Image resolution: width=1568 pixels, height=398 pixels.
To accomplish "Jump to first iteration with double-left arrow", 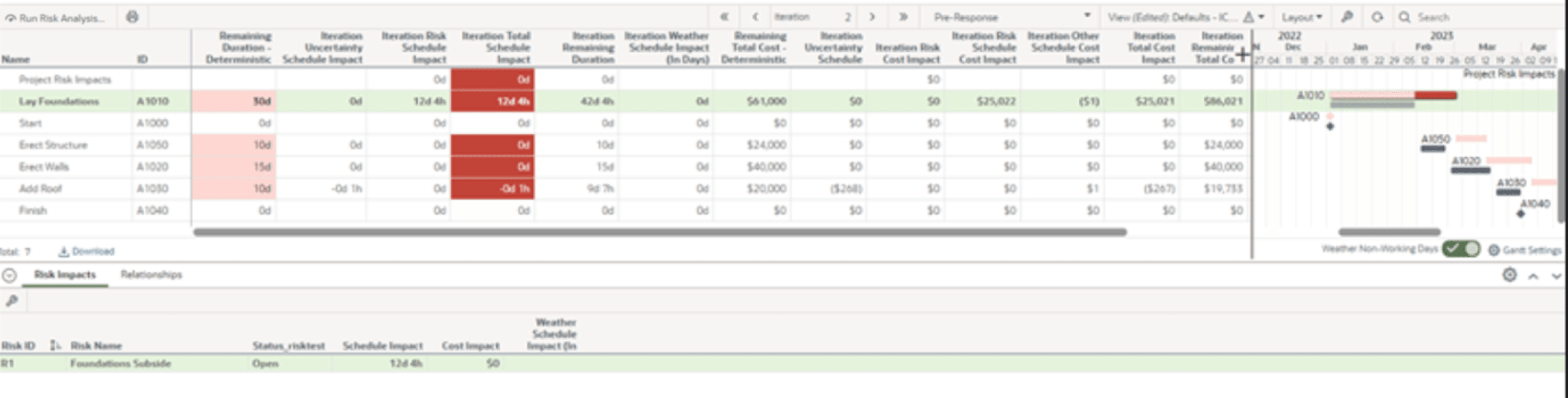I will coord(724,17).
